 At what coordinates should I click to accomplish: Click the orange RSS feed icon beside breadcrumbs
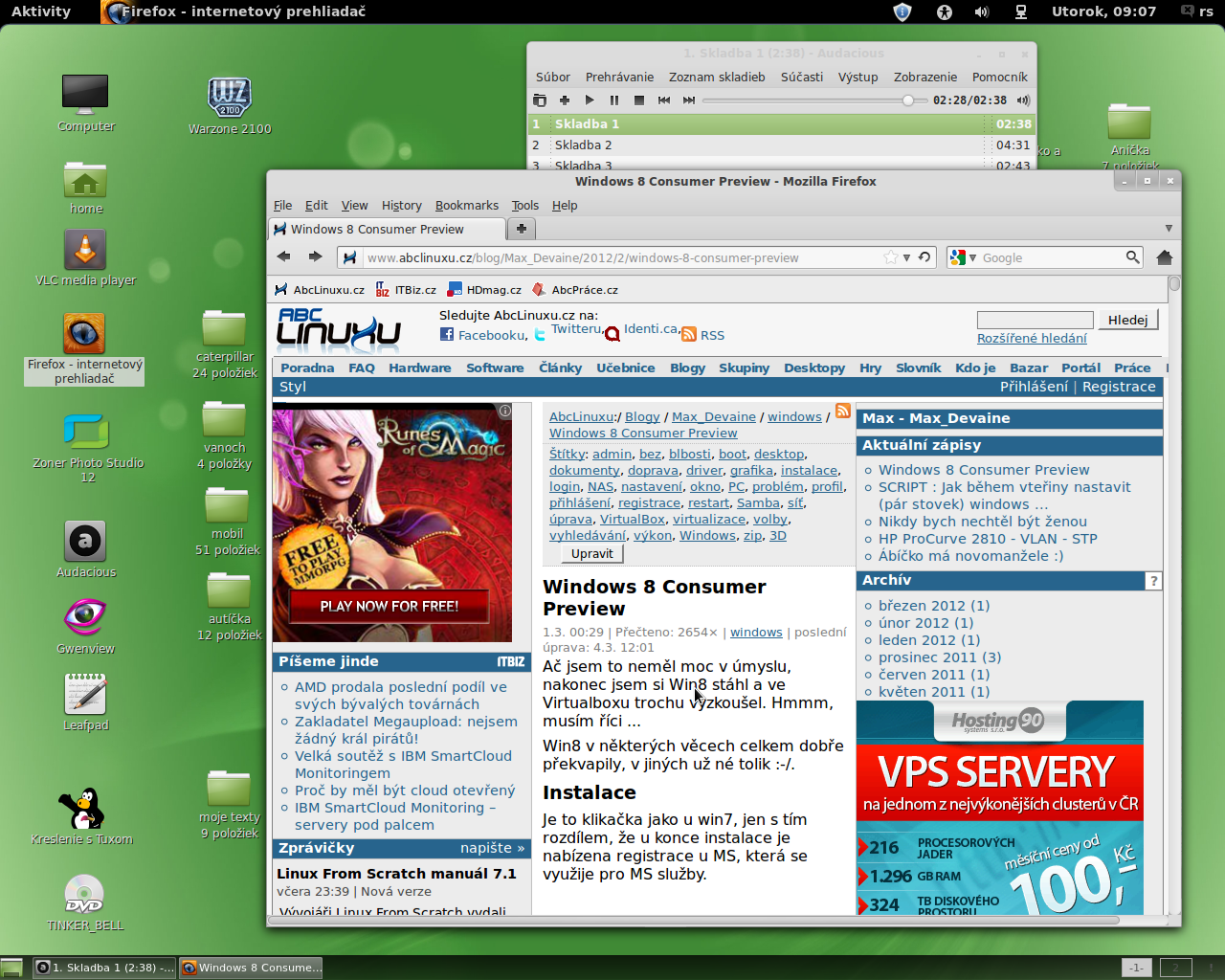[843, 411]
